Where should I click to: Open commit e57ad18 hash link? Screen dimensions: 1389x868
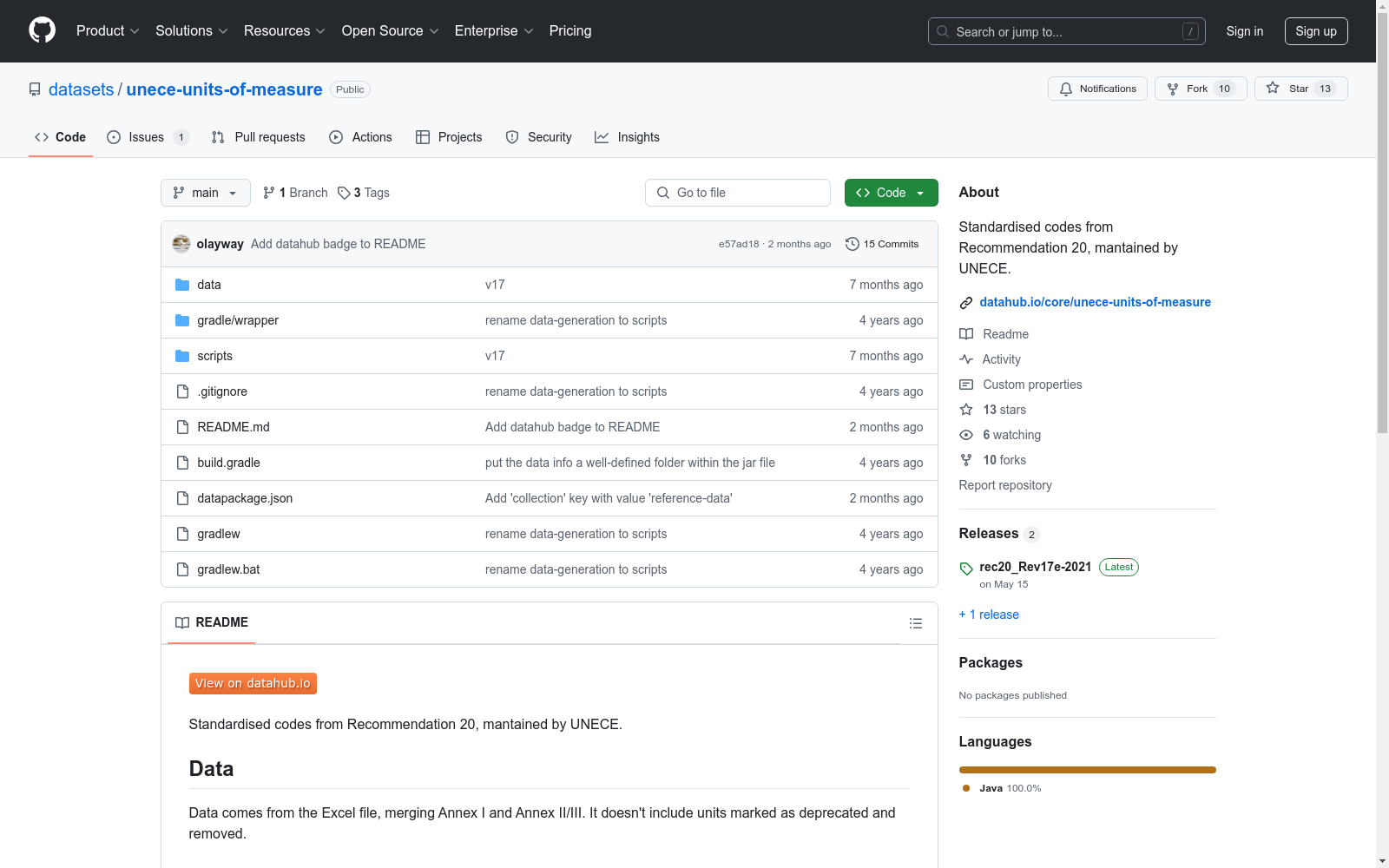pos(739,245)
